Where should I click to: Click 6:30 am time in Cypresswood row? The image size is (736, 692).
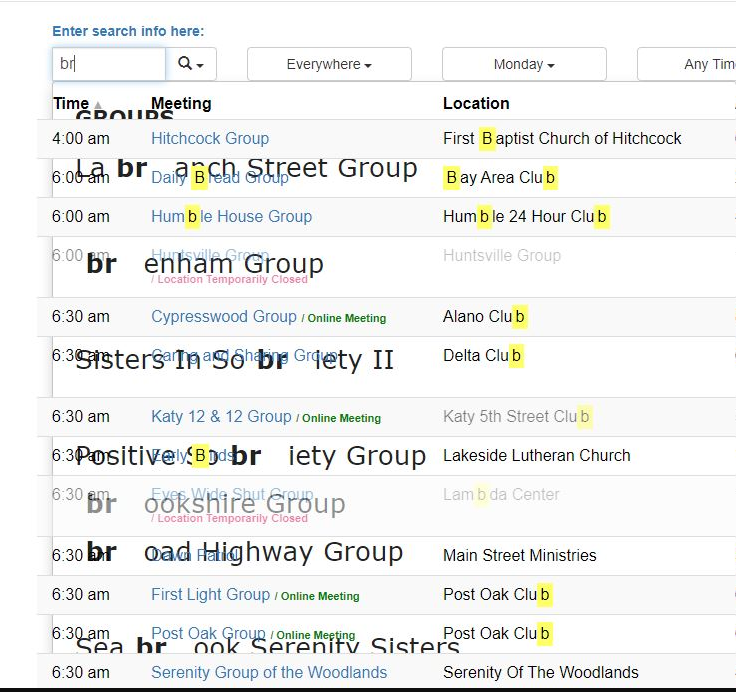coord(81,316)
